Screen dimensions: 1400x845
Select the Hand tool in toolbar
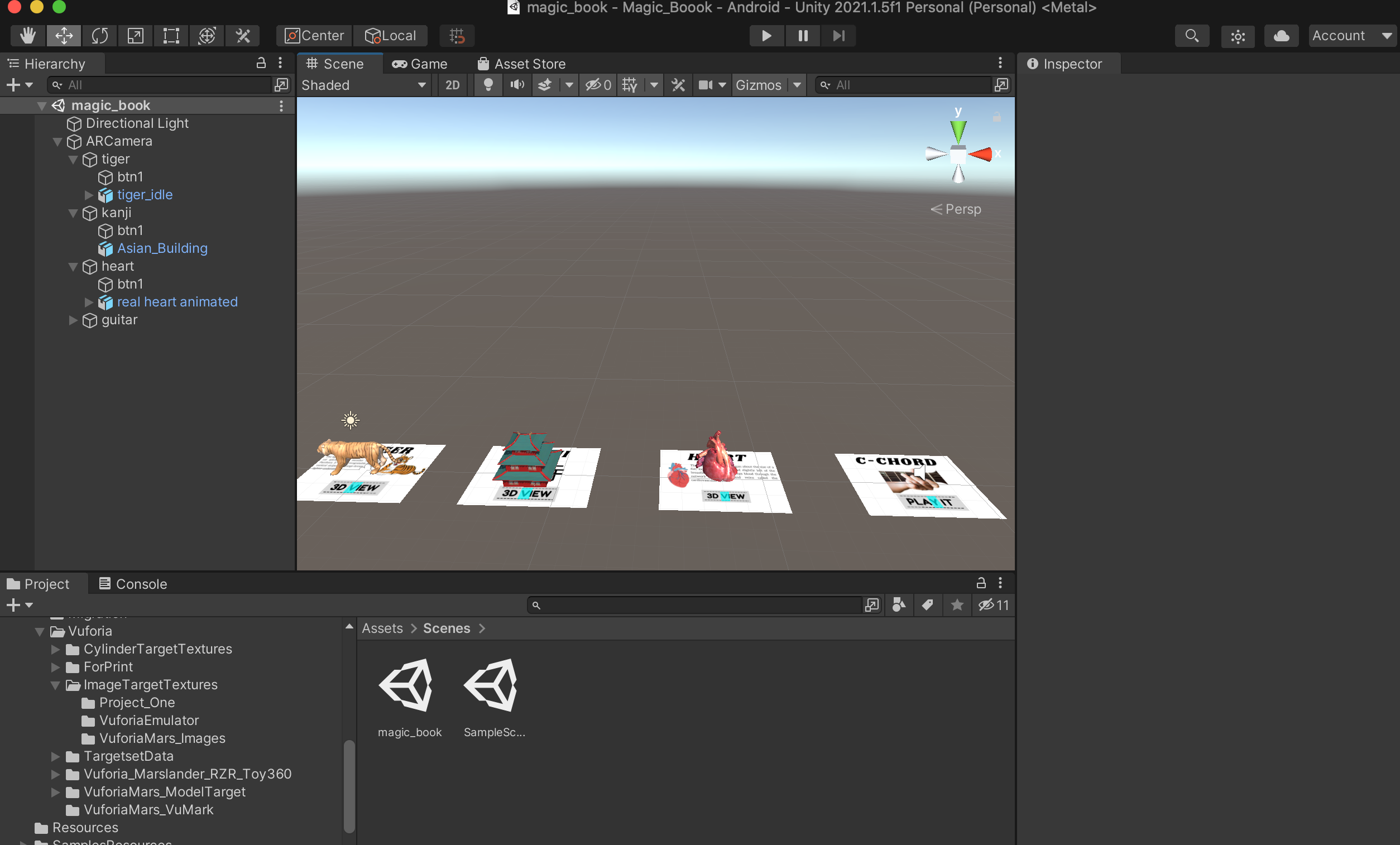tap(28, 36)
